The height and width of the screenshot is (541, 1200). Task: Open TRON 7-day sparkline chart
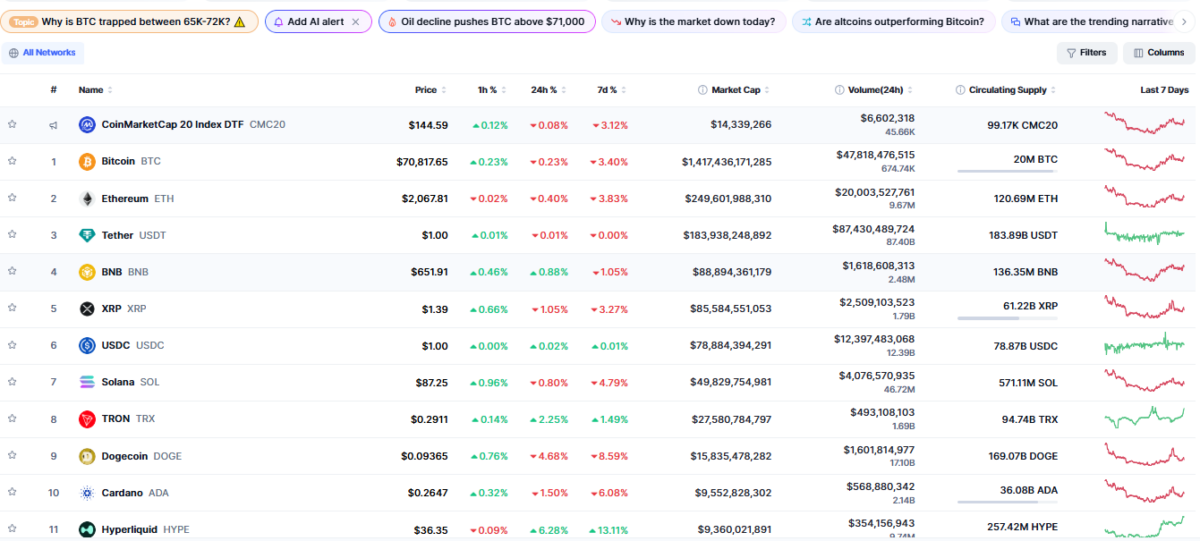tap(1145, 417)
